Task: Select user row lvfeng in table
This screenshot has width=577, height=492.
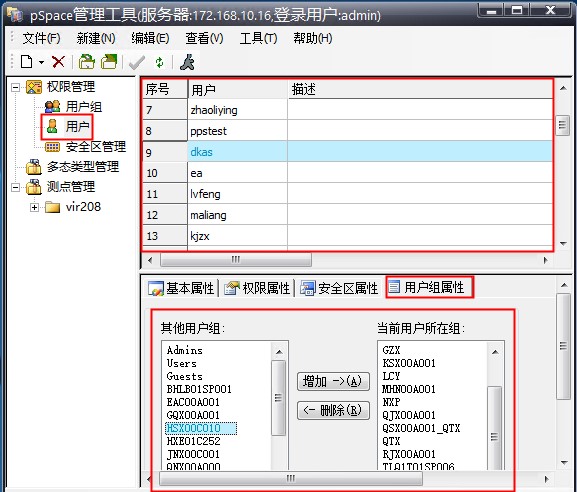Action: tap(347, 194)
